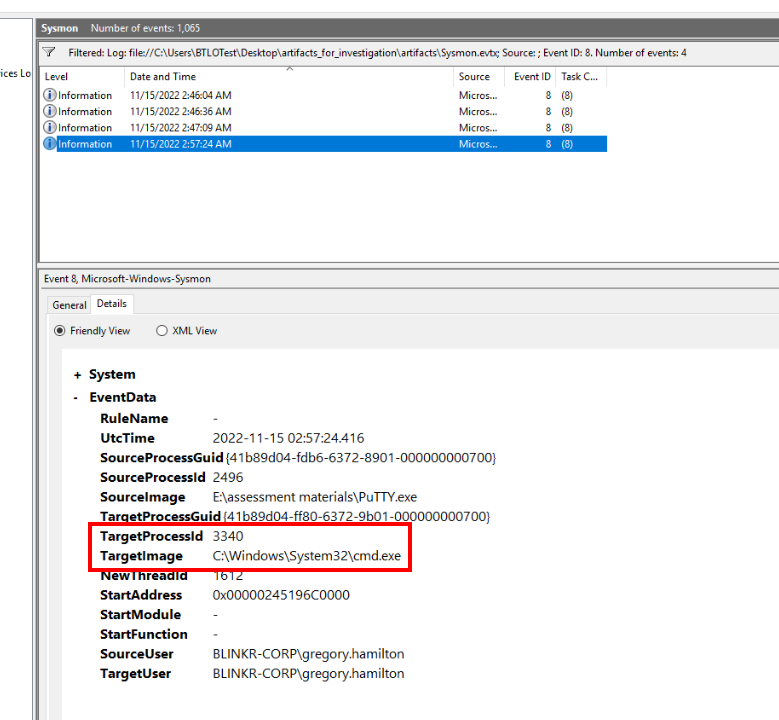The image size is (779, 720).
Task: Click SourceImage path PuTTY.exe
Action: (x=314, y=497)
